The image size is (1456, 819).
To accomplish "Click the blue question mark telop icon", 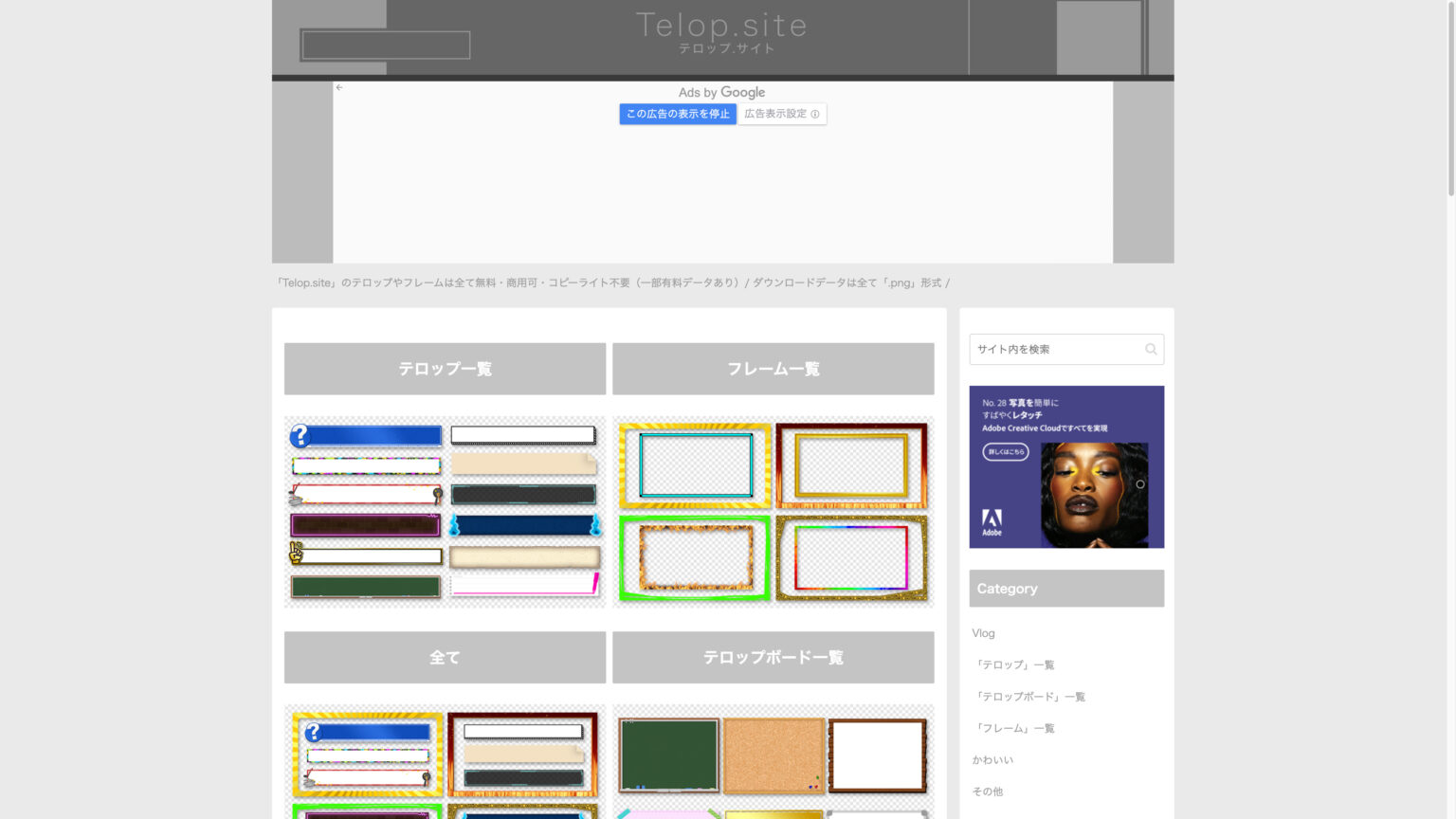I will [300, 436].
